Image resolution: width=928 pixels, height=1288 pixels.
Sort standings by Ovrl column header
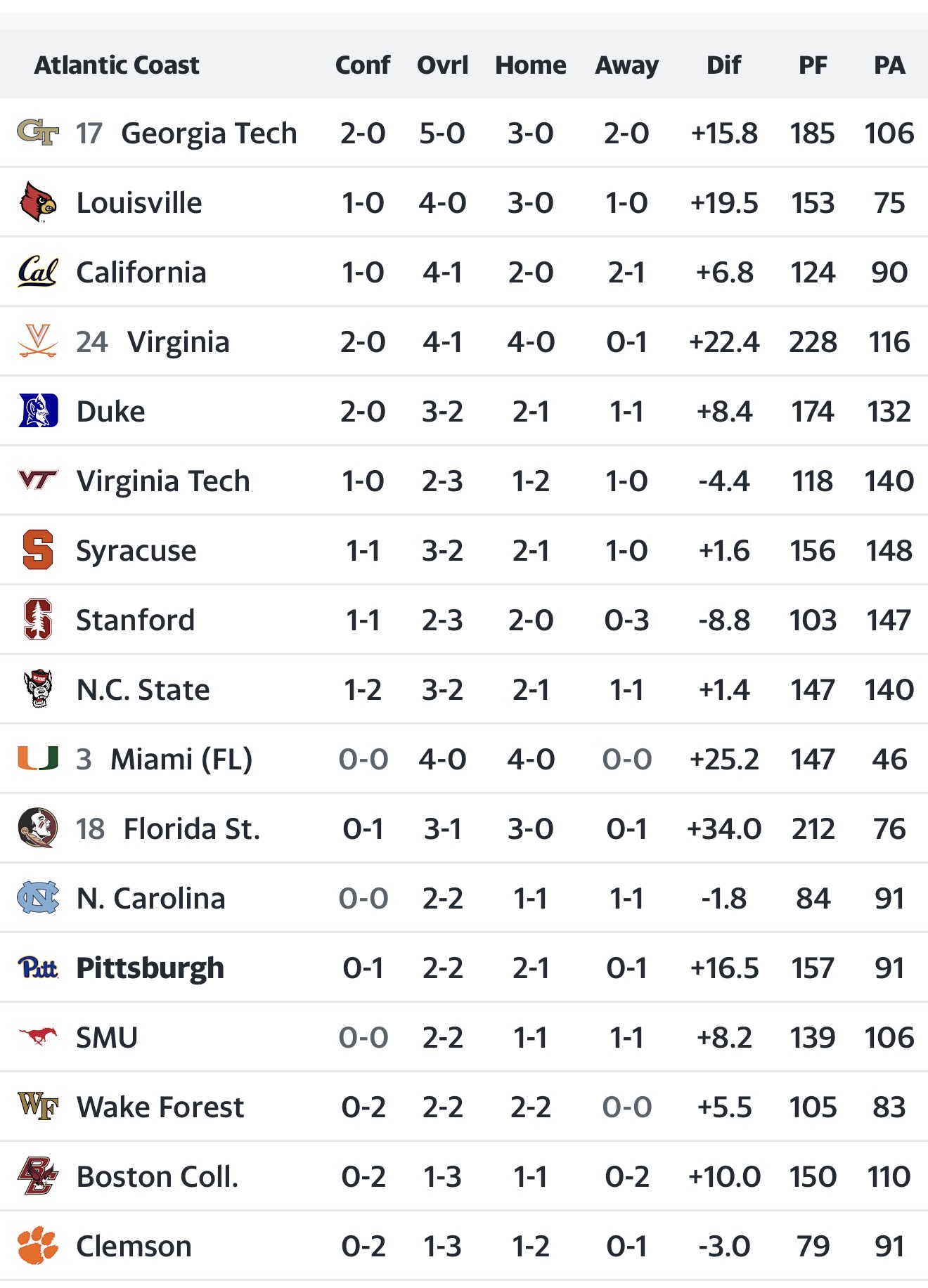[442, 65]
